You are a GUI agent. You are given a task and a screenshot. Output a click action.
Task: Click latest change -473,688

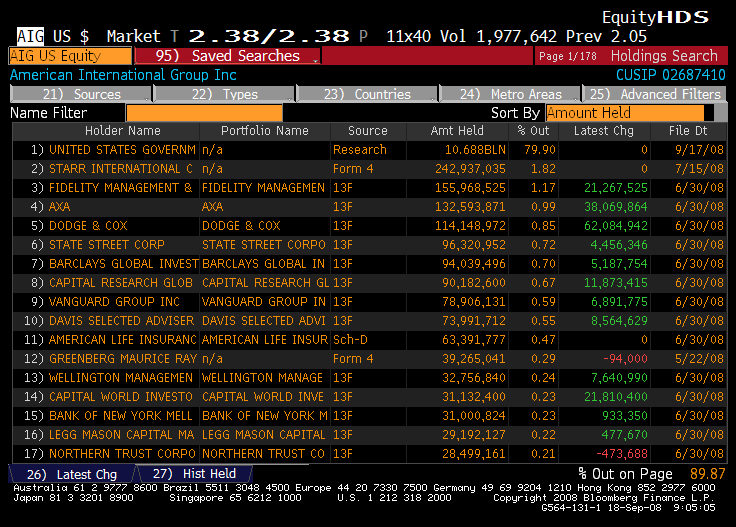622,454
